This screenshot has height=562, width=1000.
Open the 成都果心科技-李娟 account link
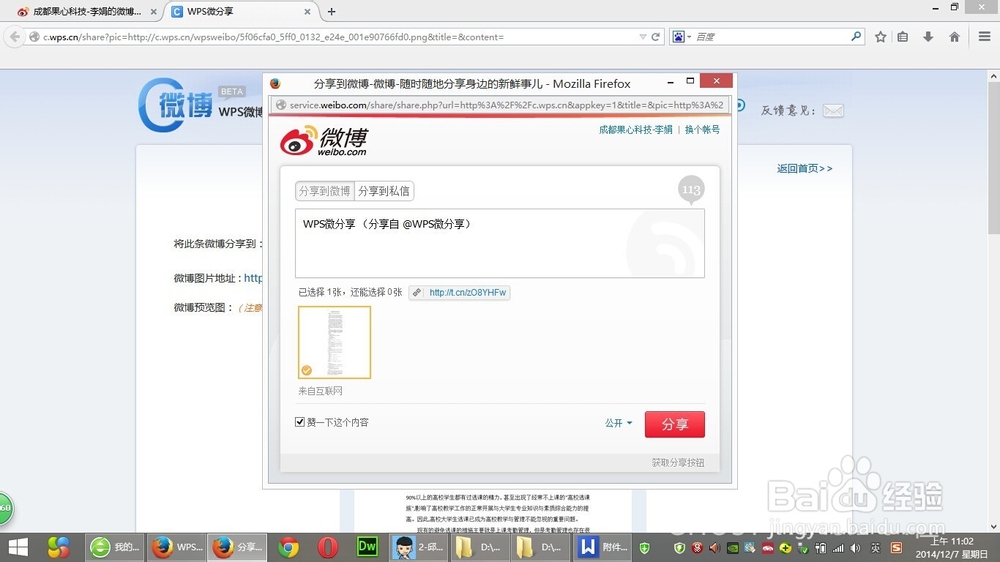click(635, 129)
